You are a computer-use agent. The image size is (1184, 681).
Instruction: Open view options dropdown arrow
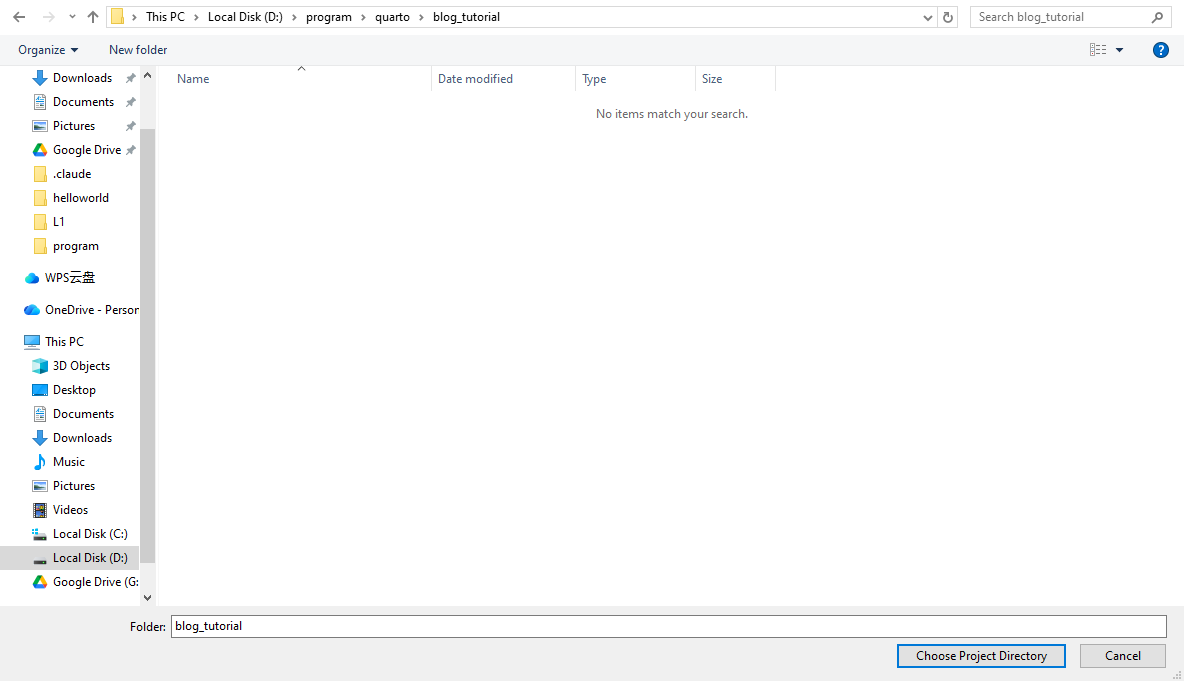point(1120,50)
